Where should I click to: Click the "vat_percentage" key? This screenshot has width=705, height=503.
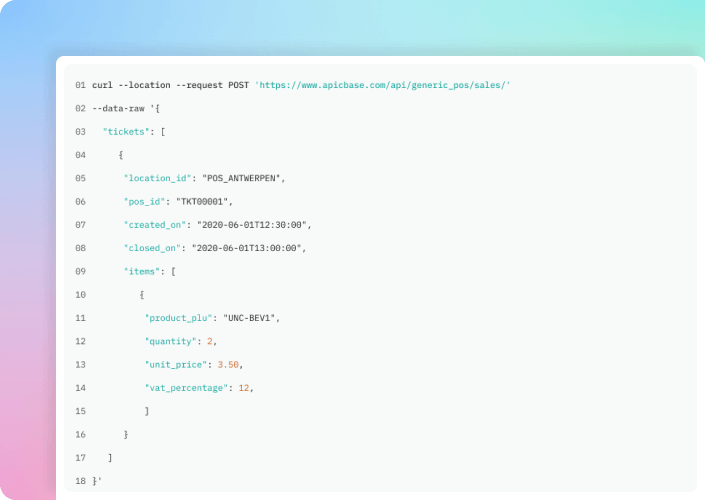[186, 388]
